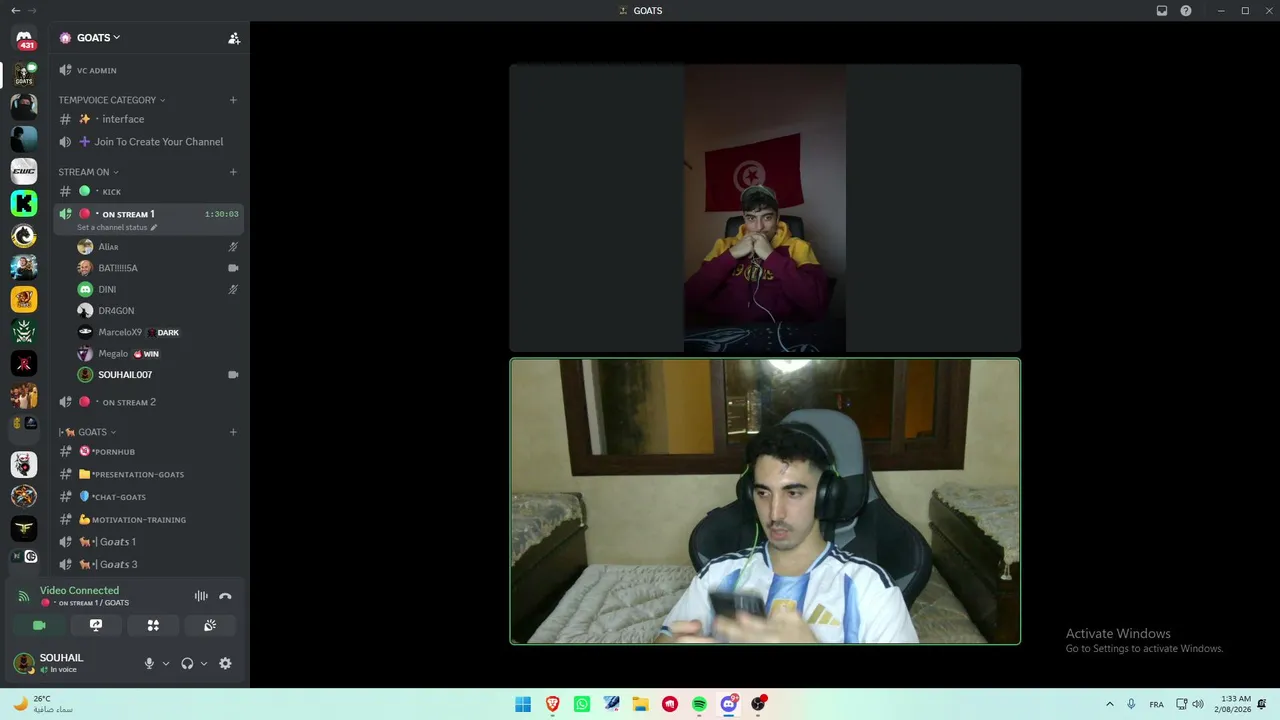
Task: Open the MOTIVATION-TRAINING channel
Action: 148,520
